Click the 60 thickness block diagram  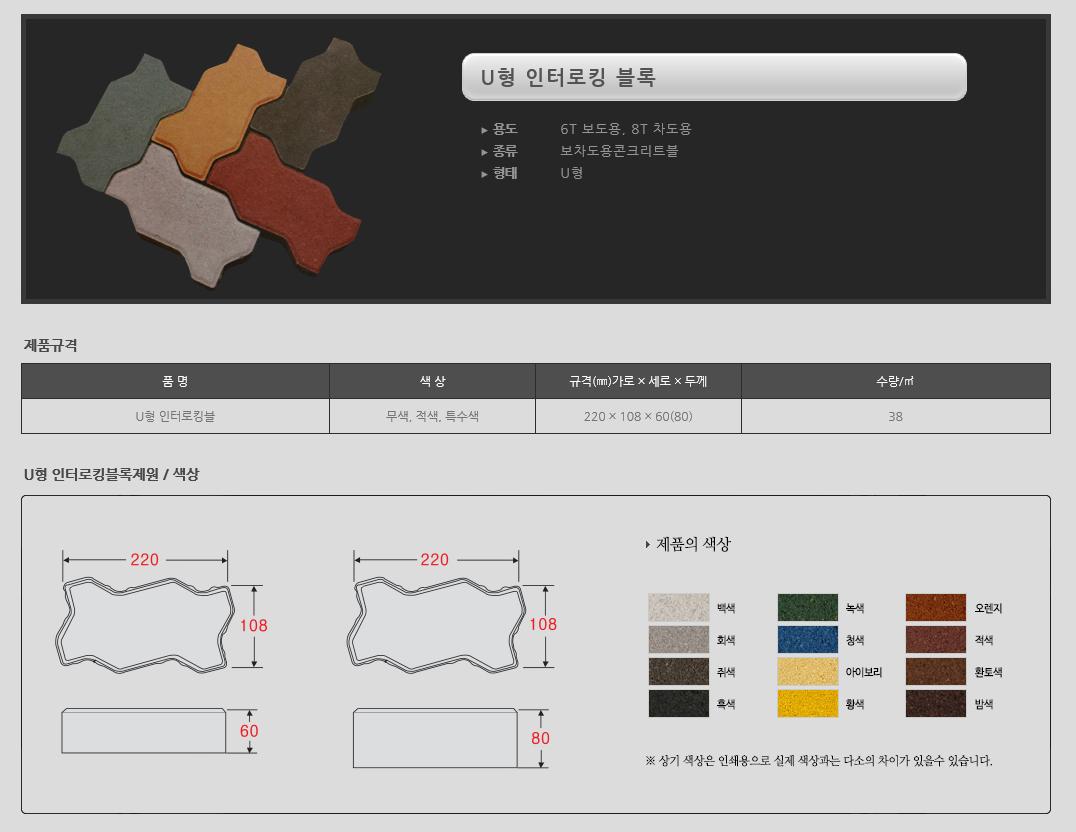click(x=143, y=731)
